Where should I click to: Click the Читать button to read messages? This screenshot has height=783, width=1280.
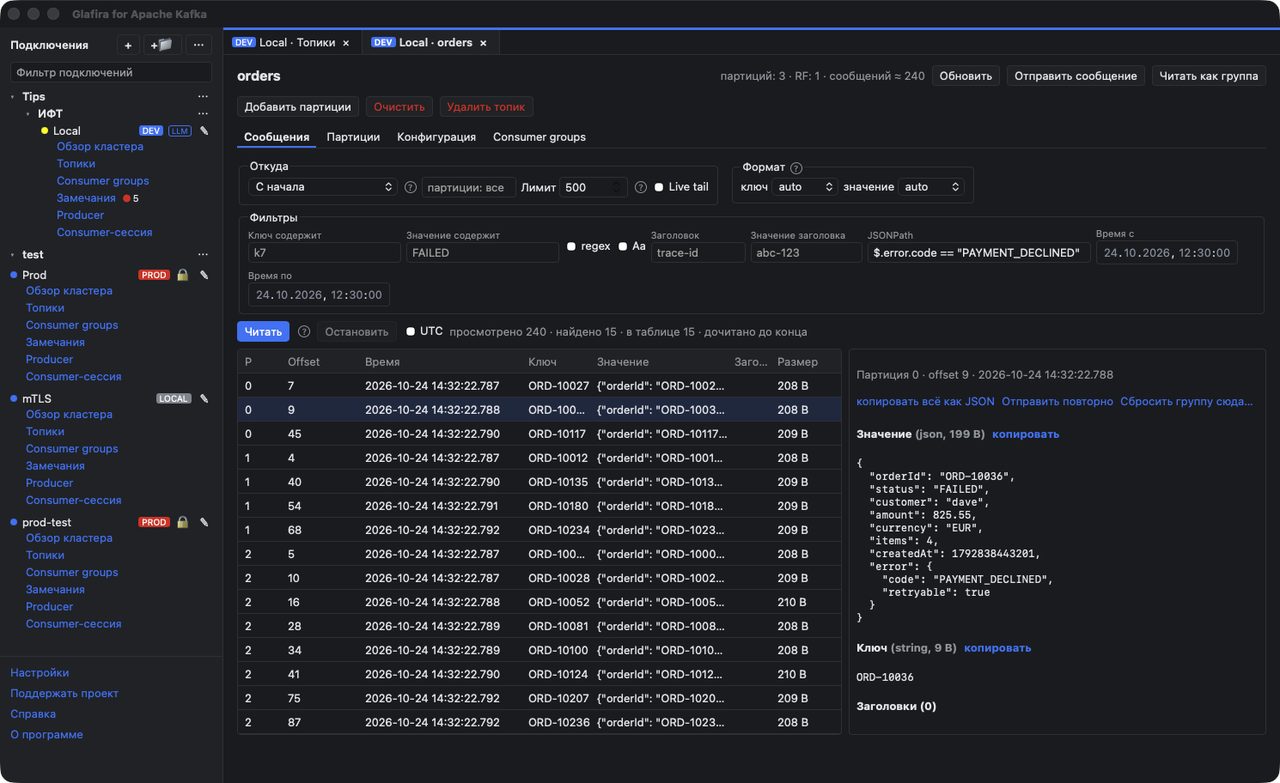[263, 332]
